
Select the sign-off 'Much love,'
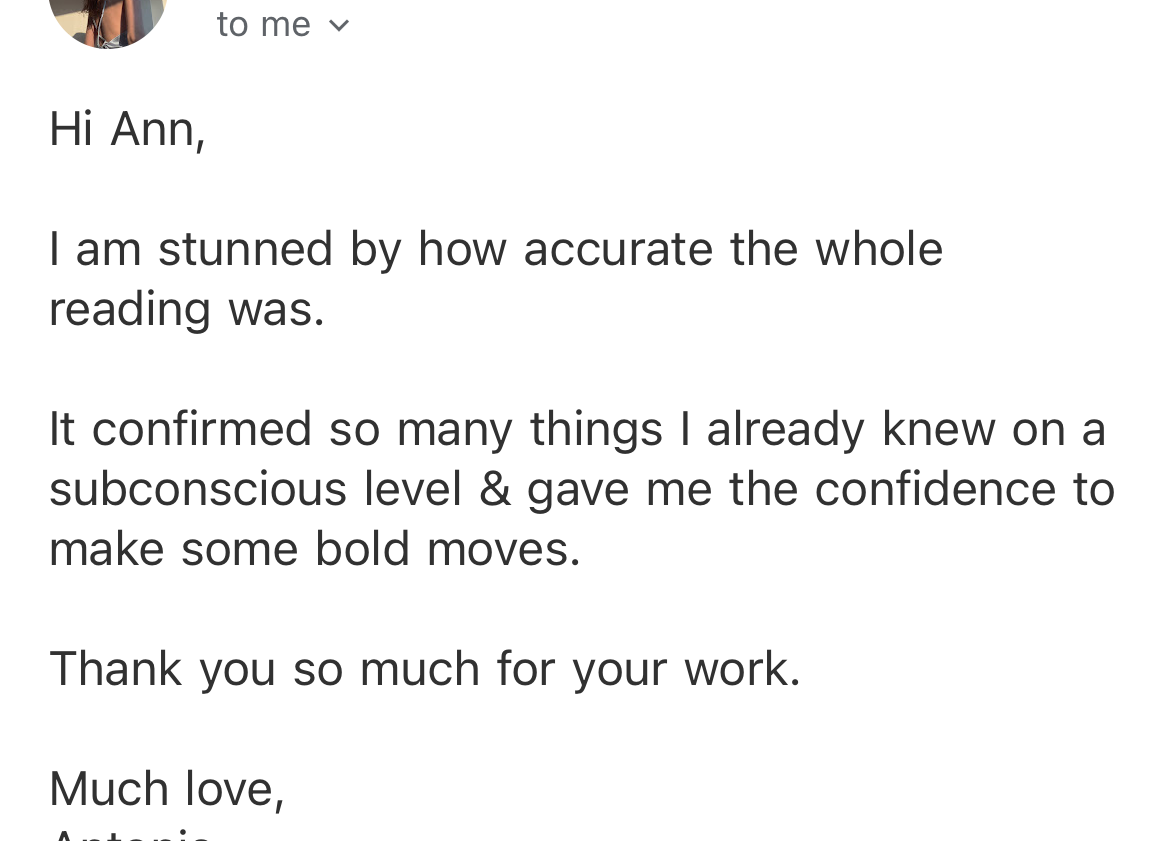pyautogui.click(x=167, y=788)
